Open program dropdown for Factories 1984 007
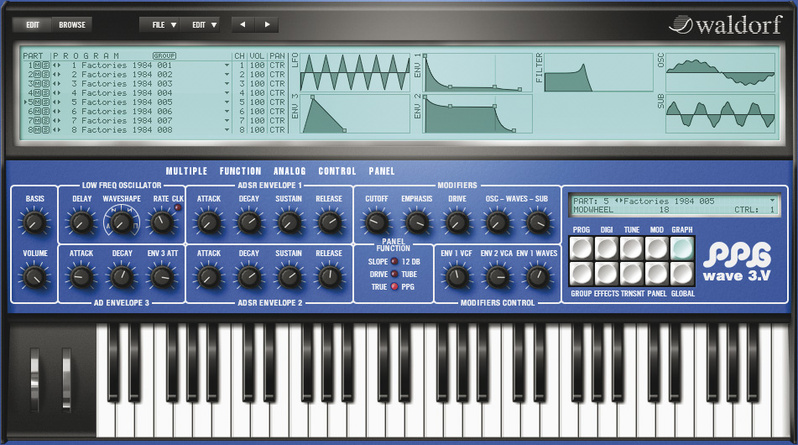Image resolution: width=798 pixels, height=445 pixels. coord(227,121)
